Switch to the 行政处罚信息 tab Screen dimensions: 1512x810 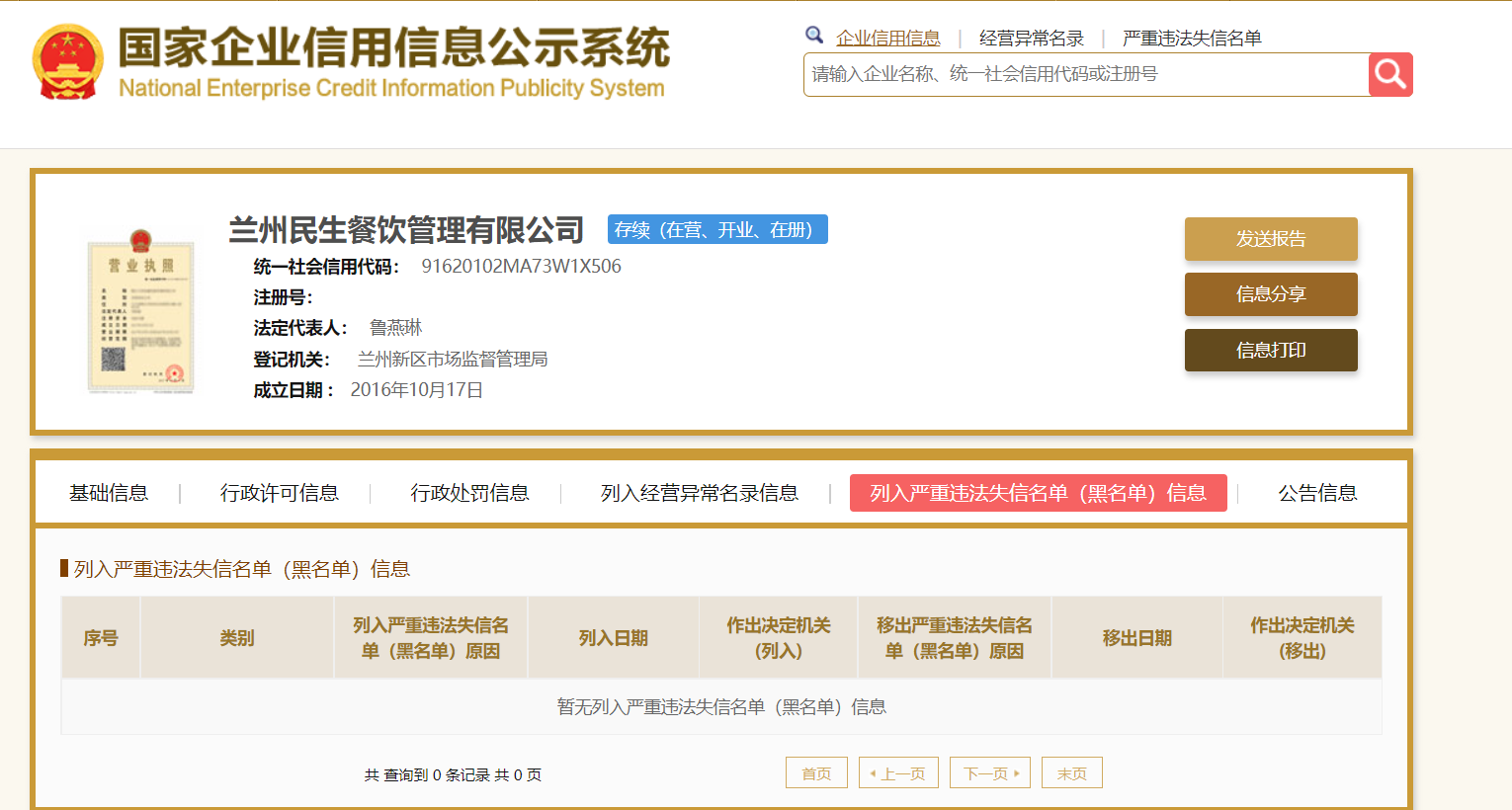(469, 493)
